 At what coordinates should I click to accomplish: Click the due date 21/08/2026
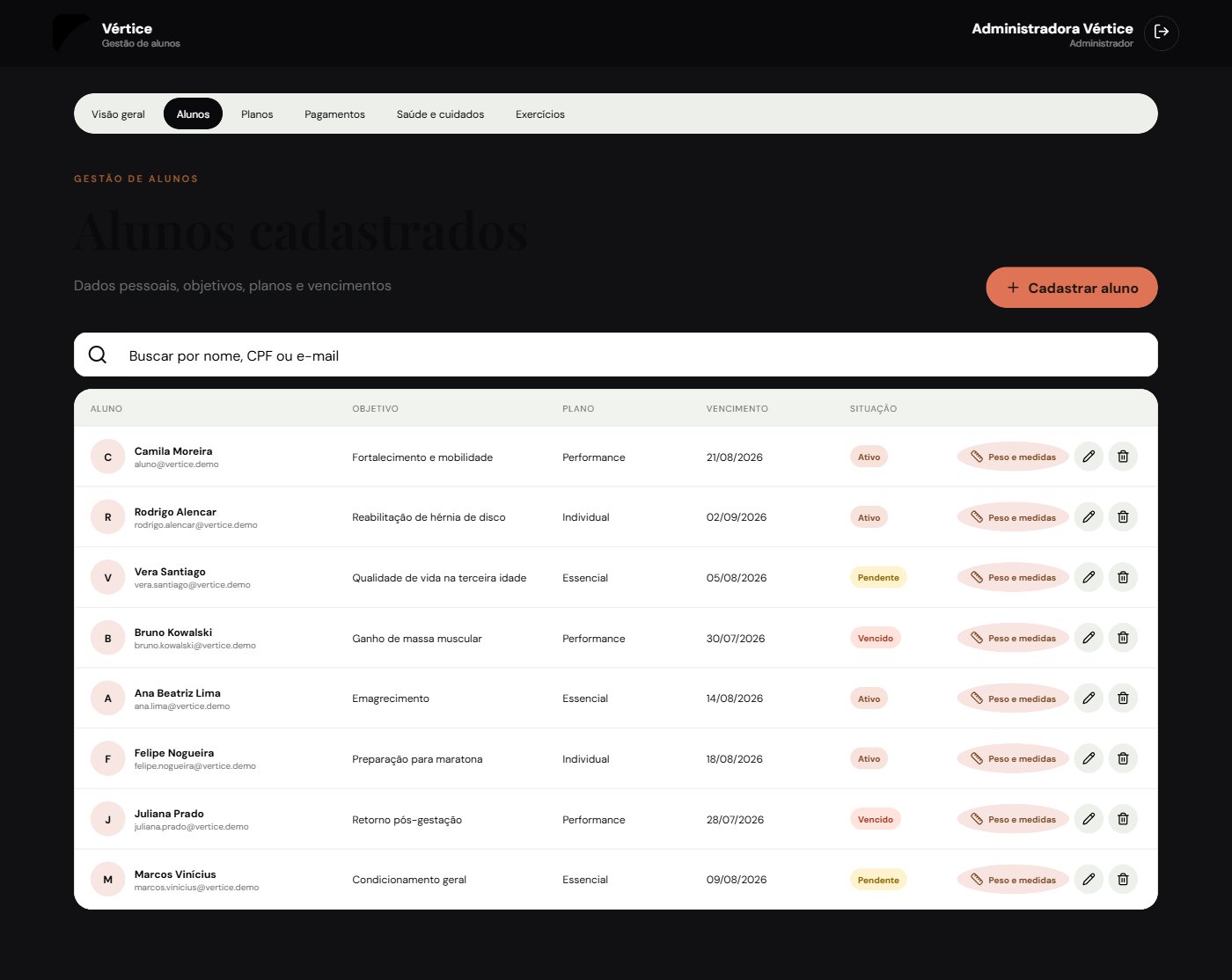[x=734, y=457]
